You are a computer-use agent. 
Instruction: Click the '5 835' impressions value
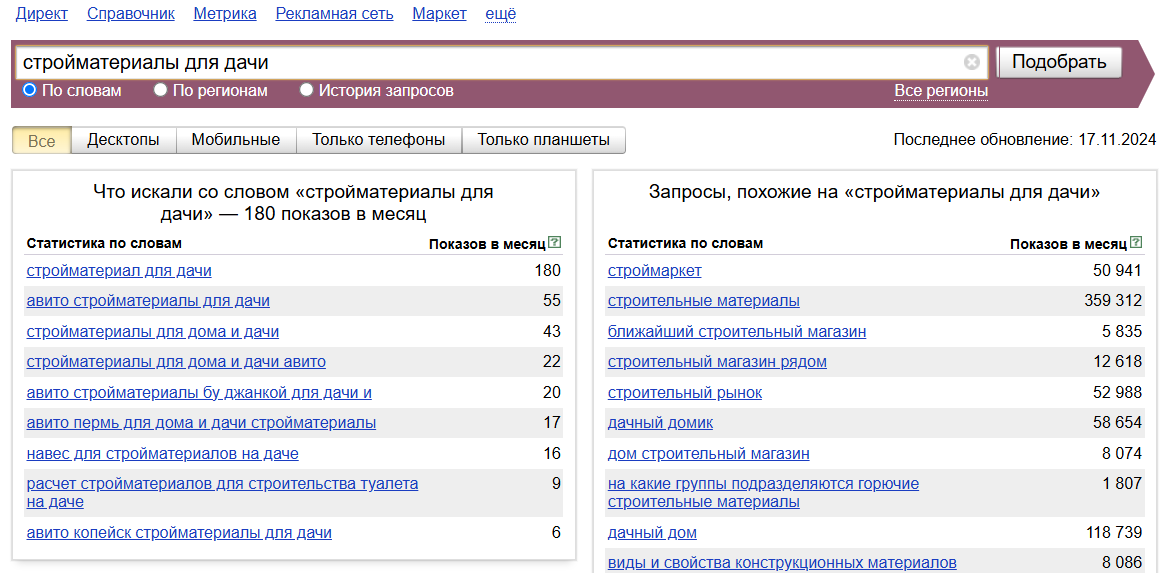click(1123, 332)
